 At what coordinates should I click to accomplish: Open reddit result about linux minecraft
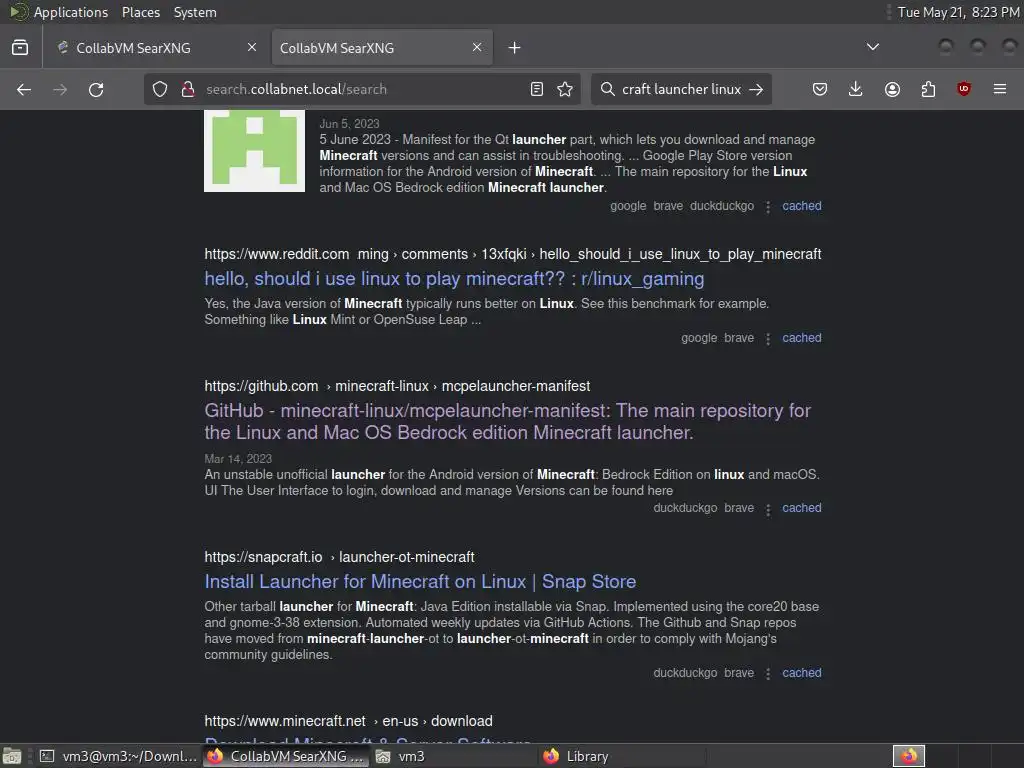[454, 279]
